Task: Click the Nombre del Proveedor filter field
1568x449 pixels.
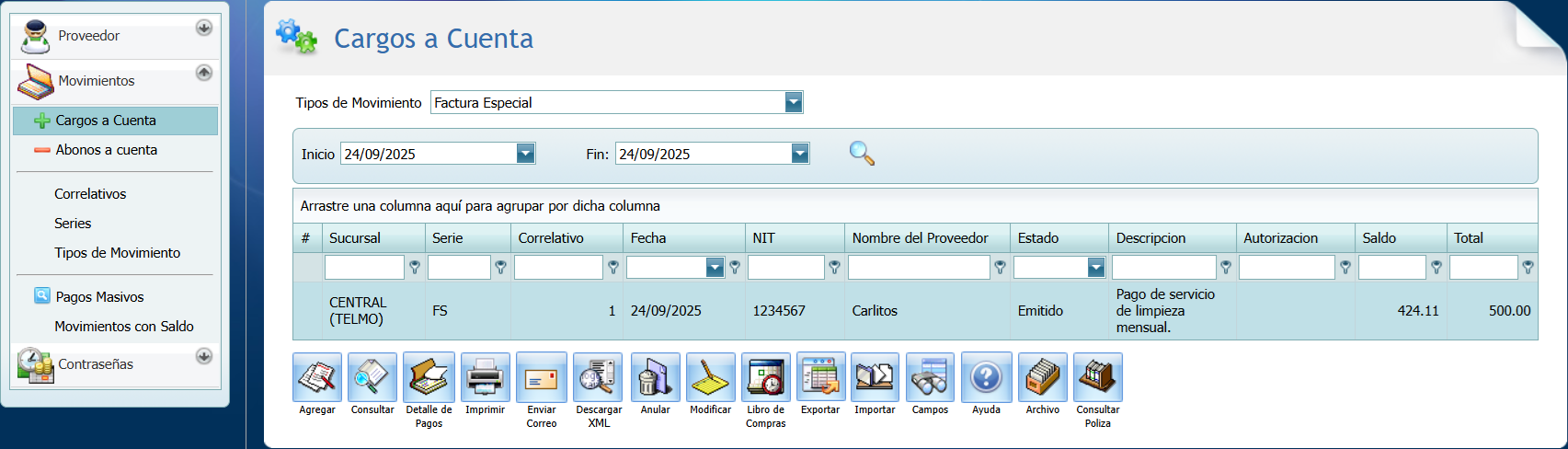Action: (x=918, y=268)
